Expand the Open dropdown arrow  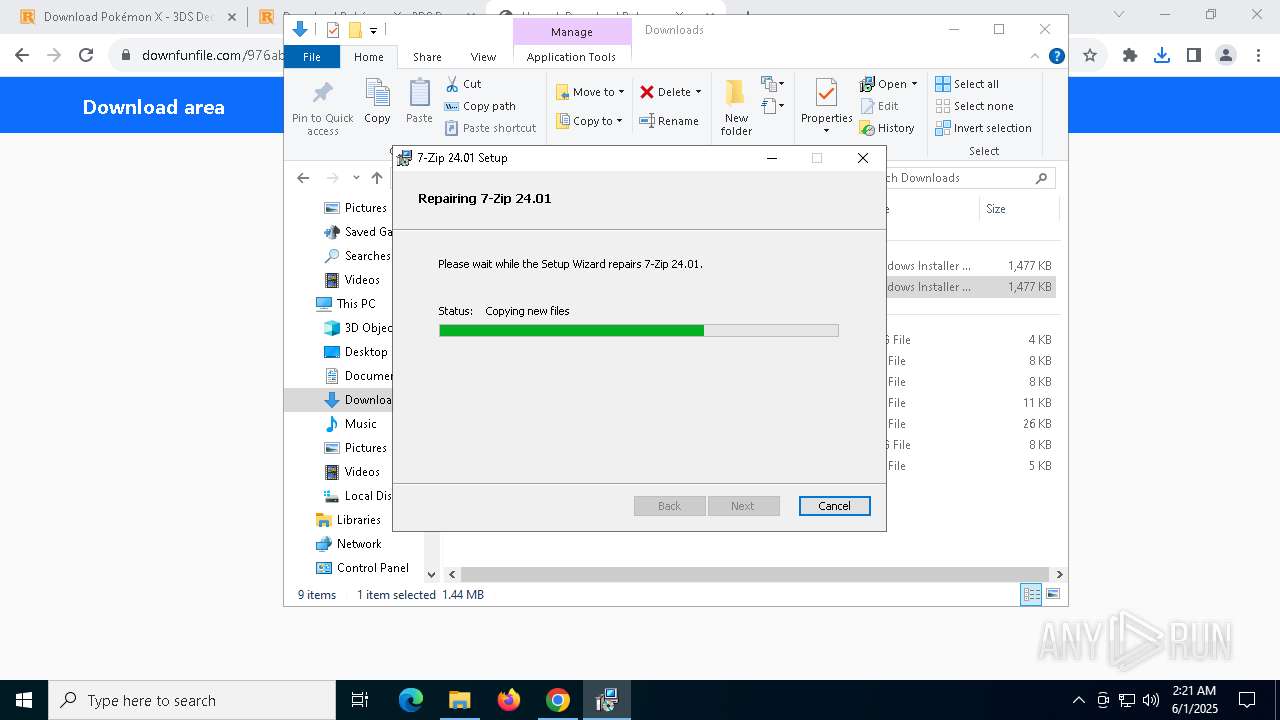click(x=914, y=84)
